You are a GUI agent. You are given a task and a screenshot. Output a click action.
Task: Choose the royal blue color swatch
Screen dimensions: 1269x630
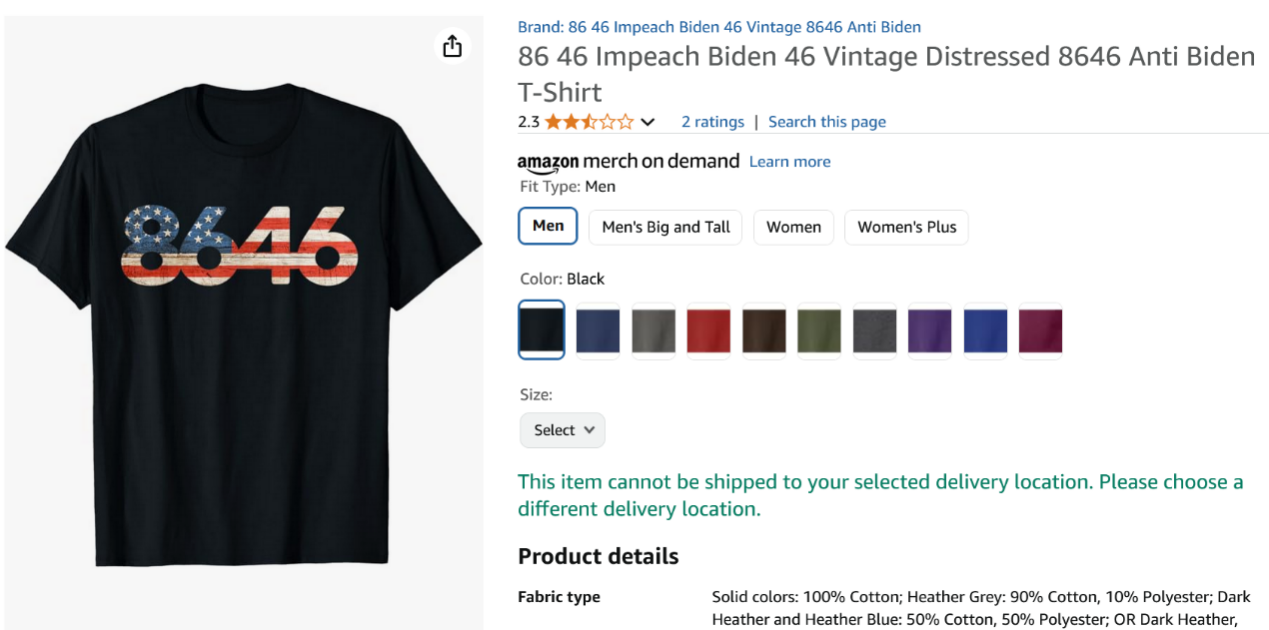(x=985, y=331)
